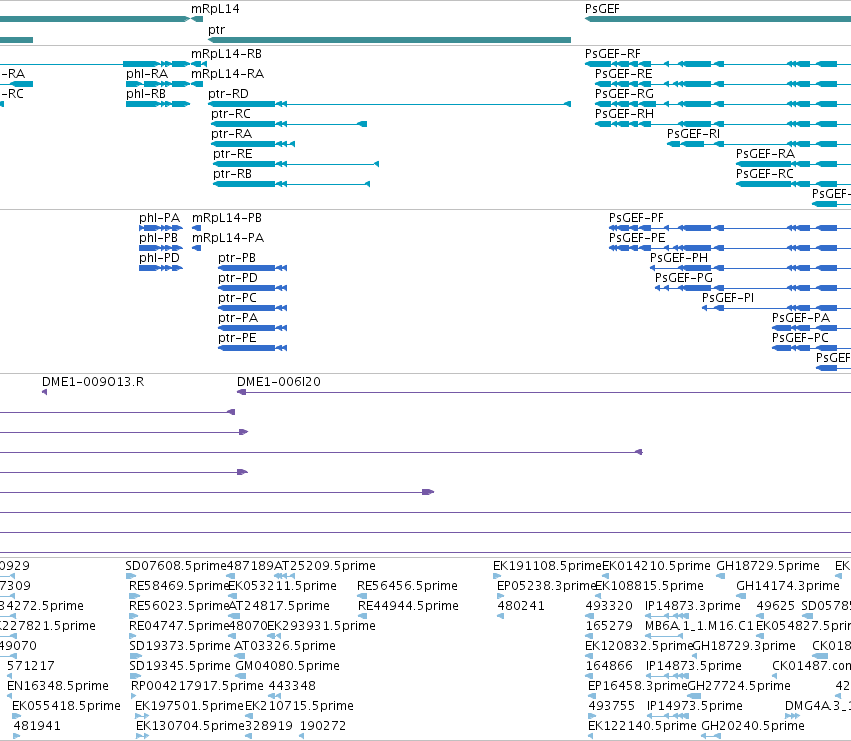Select the PsGEF-RE transcript label
The height and width of the screenshot is (741, 851).
click(624, 74)
